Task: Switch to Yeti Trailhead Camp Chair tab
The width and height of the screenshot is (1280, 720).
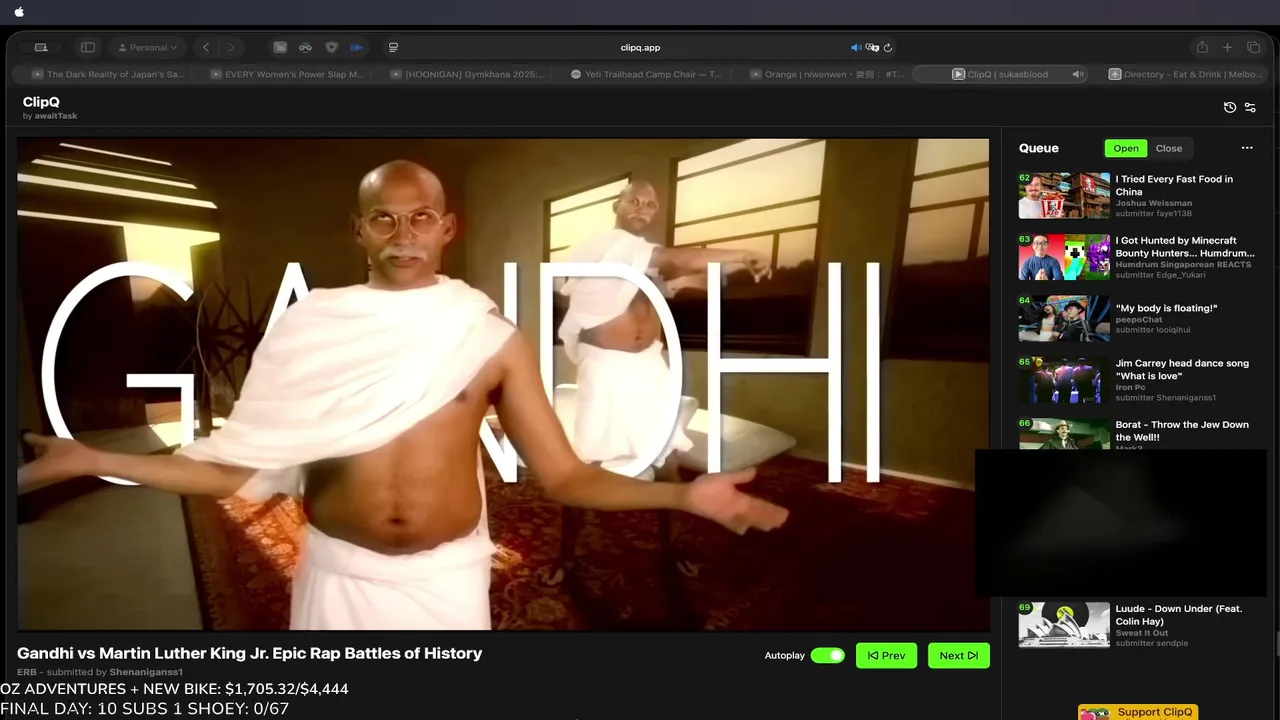Action: coord(646,74)
